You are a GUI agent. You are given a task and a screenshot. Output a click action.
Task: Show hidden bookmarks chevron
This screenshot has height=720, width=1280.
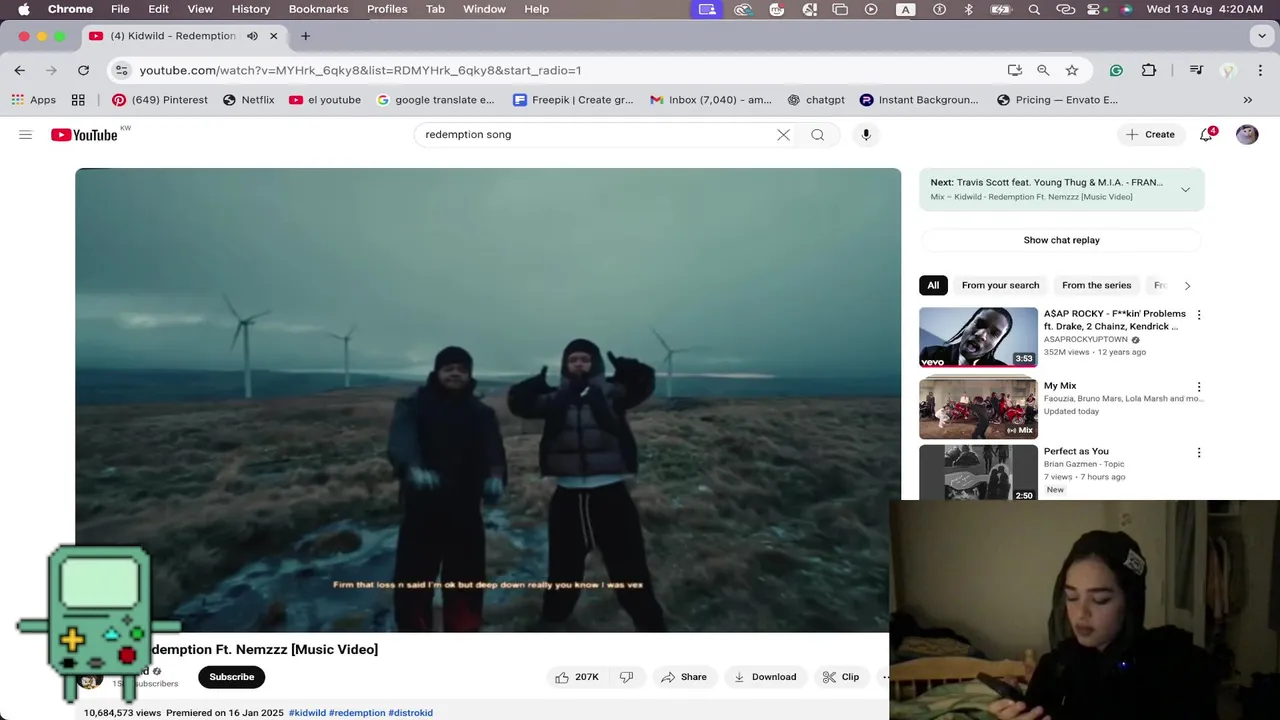1247,100
